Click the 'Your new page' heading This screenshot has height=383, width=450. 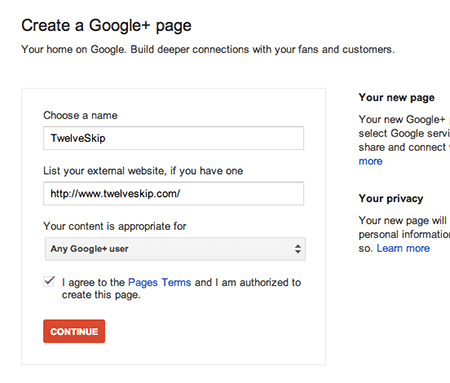(x=397, y=98)
